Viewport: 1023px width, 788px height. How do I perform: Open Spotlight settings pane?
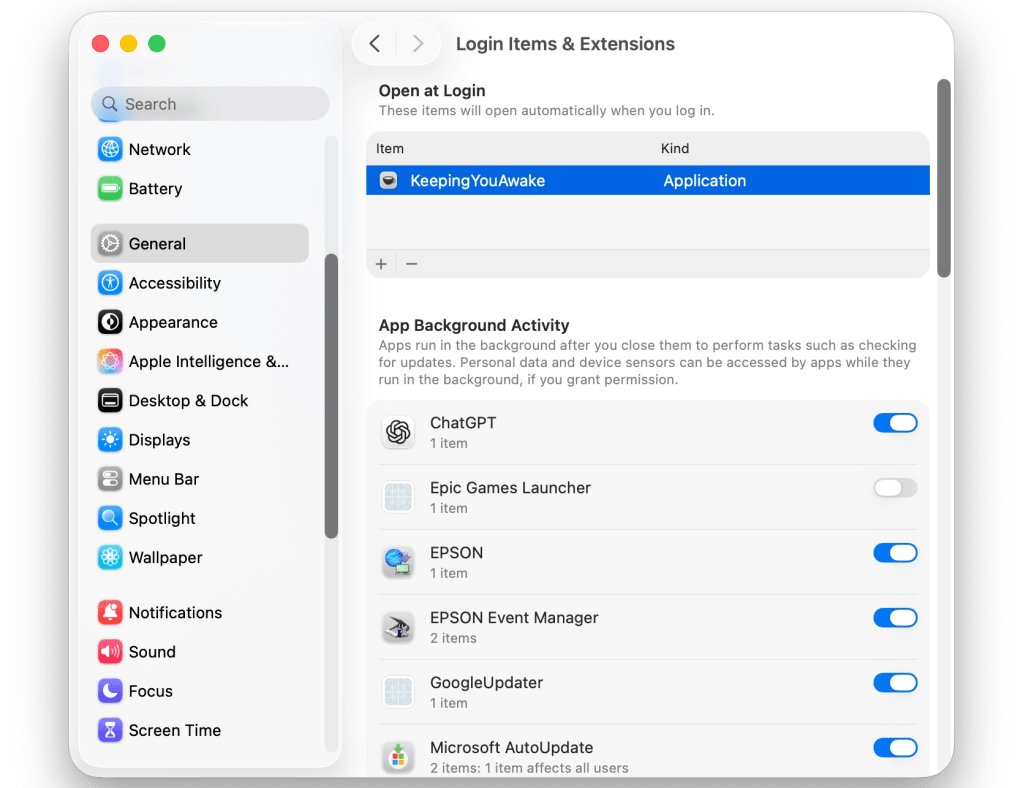click(162, 519)
